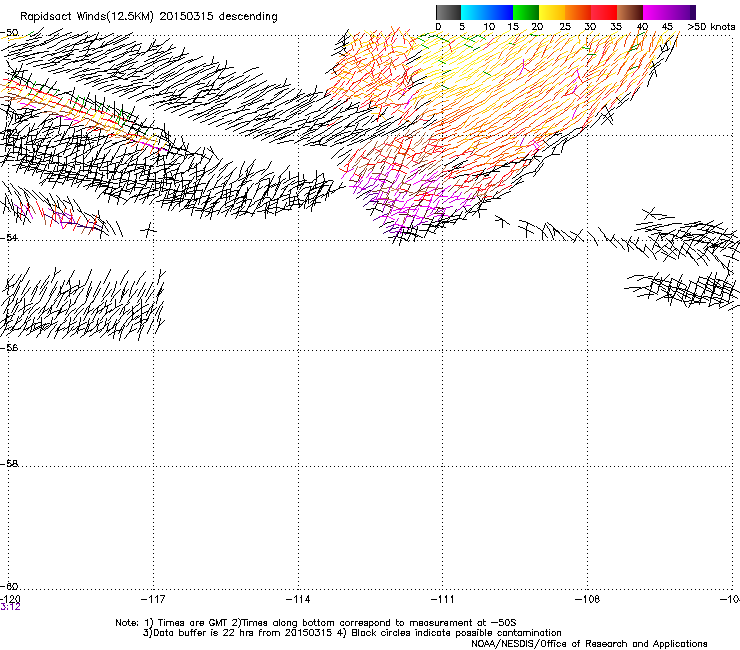This screenshot has height=650, width=740.
Task: Click the orange 25-30 knots color bar segment
Action: point(578,12)
